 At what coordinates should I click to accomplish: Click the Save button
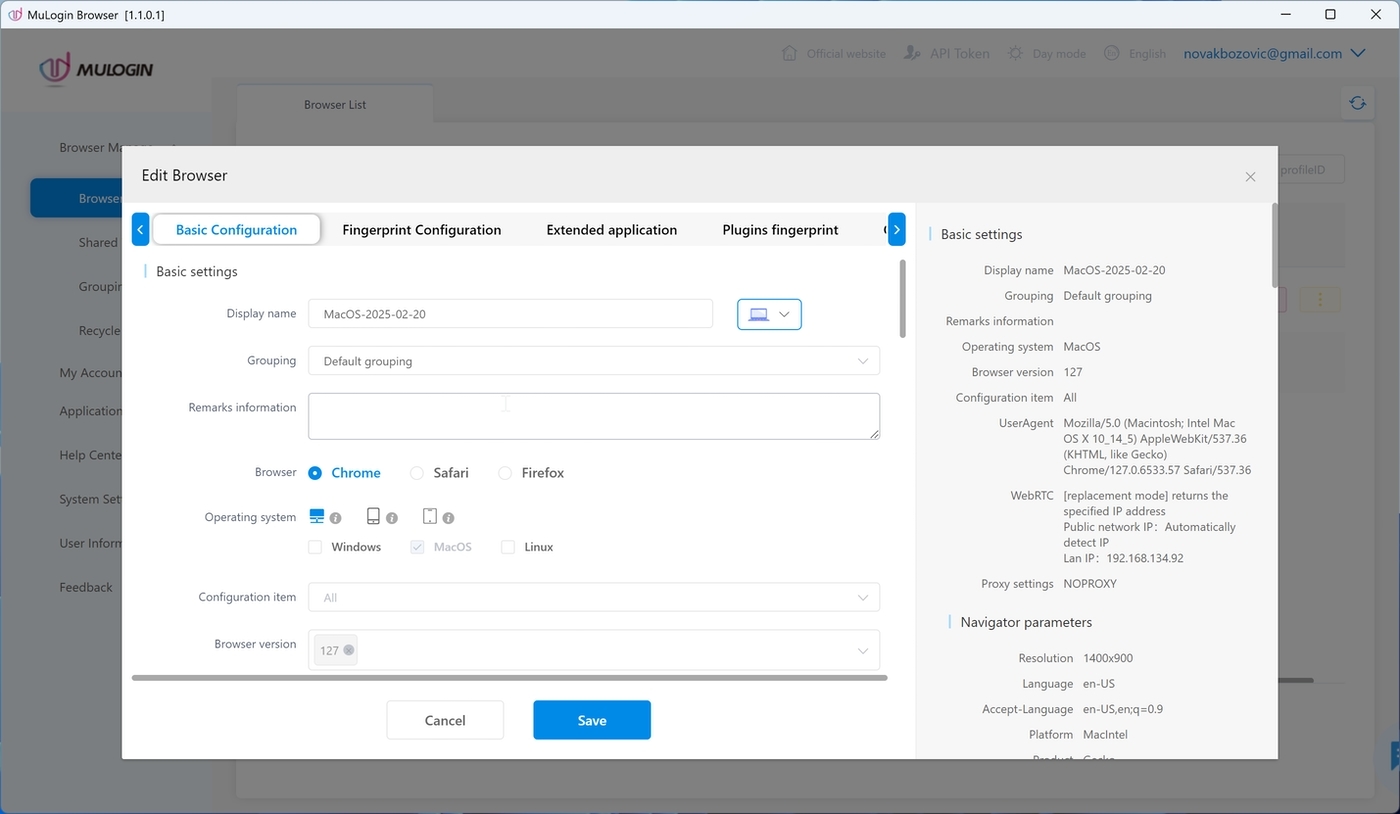click(x=592, y=720)
